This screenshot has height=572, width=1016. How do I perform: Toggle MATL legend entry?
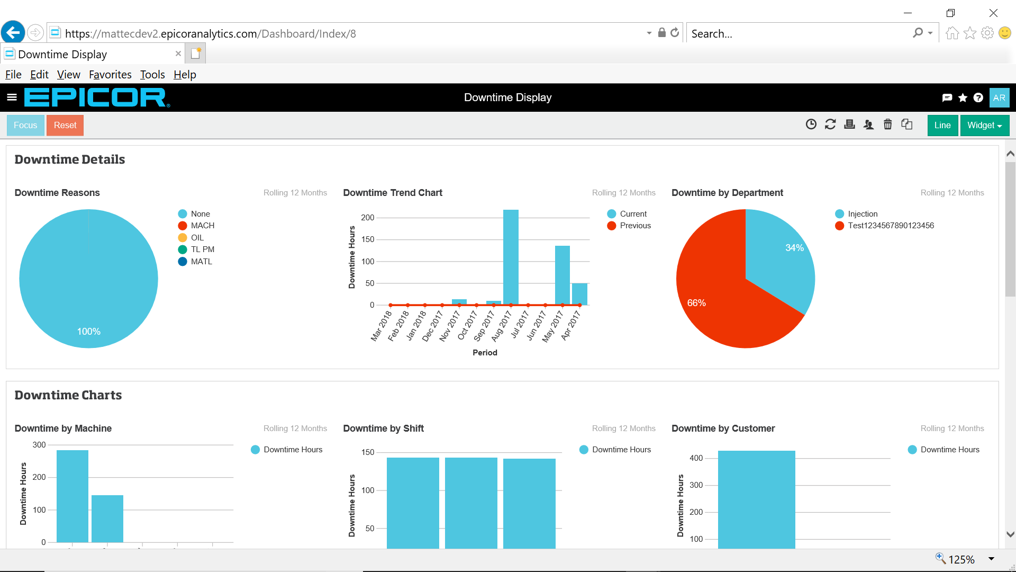point(195,262)
